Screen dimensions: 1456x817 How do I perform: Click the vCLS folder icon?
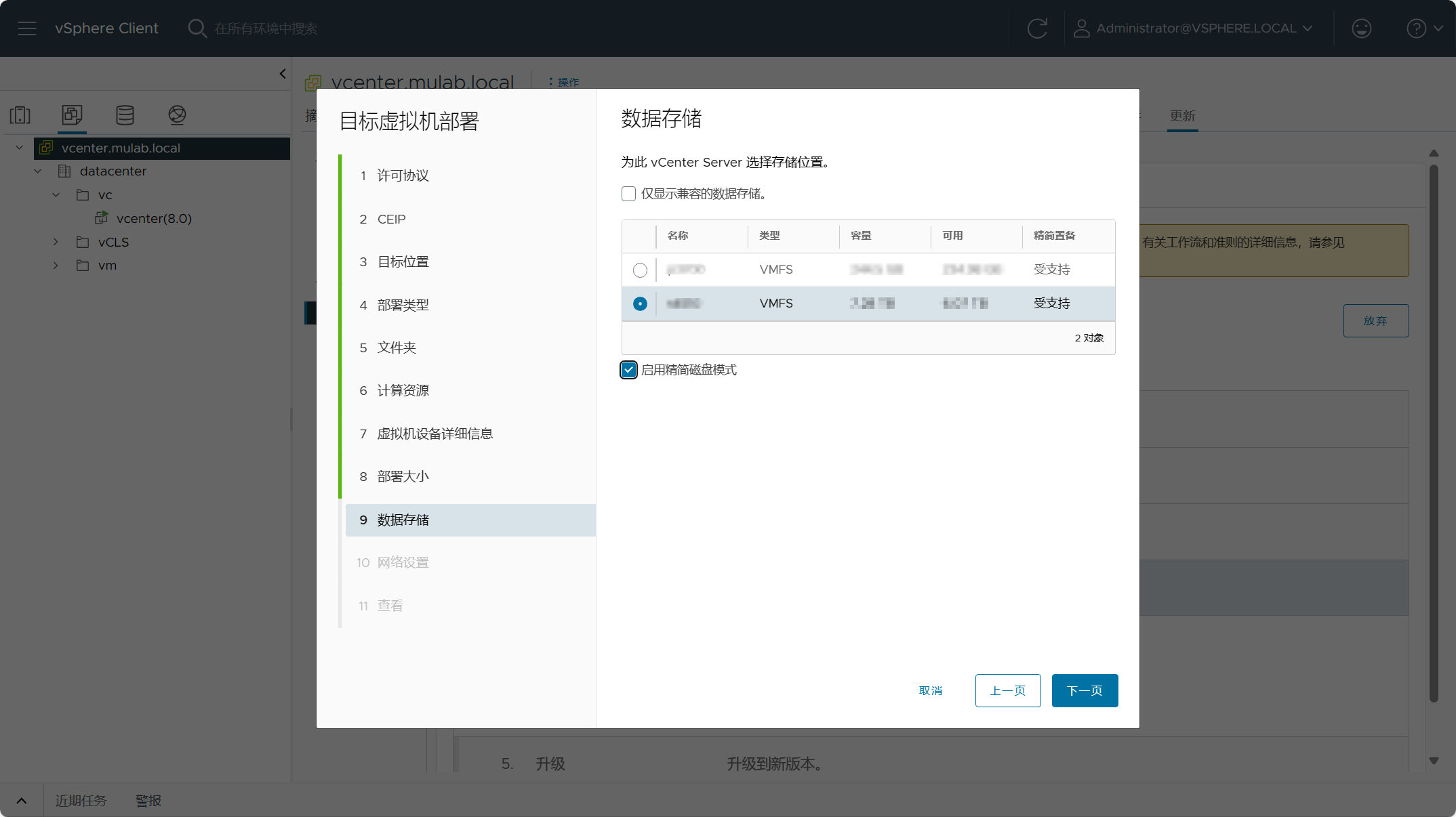click(x=83, y=242)
